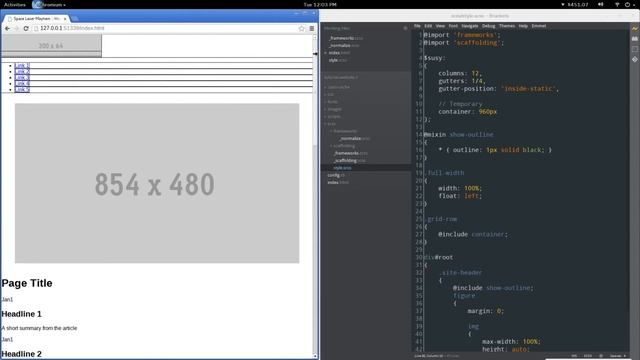This screenshot has width=640, height=360.
Task: Click the Chromium forward arrow
Action: click(x=17, y=28)
